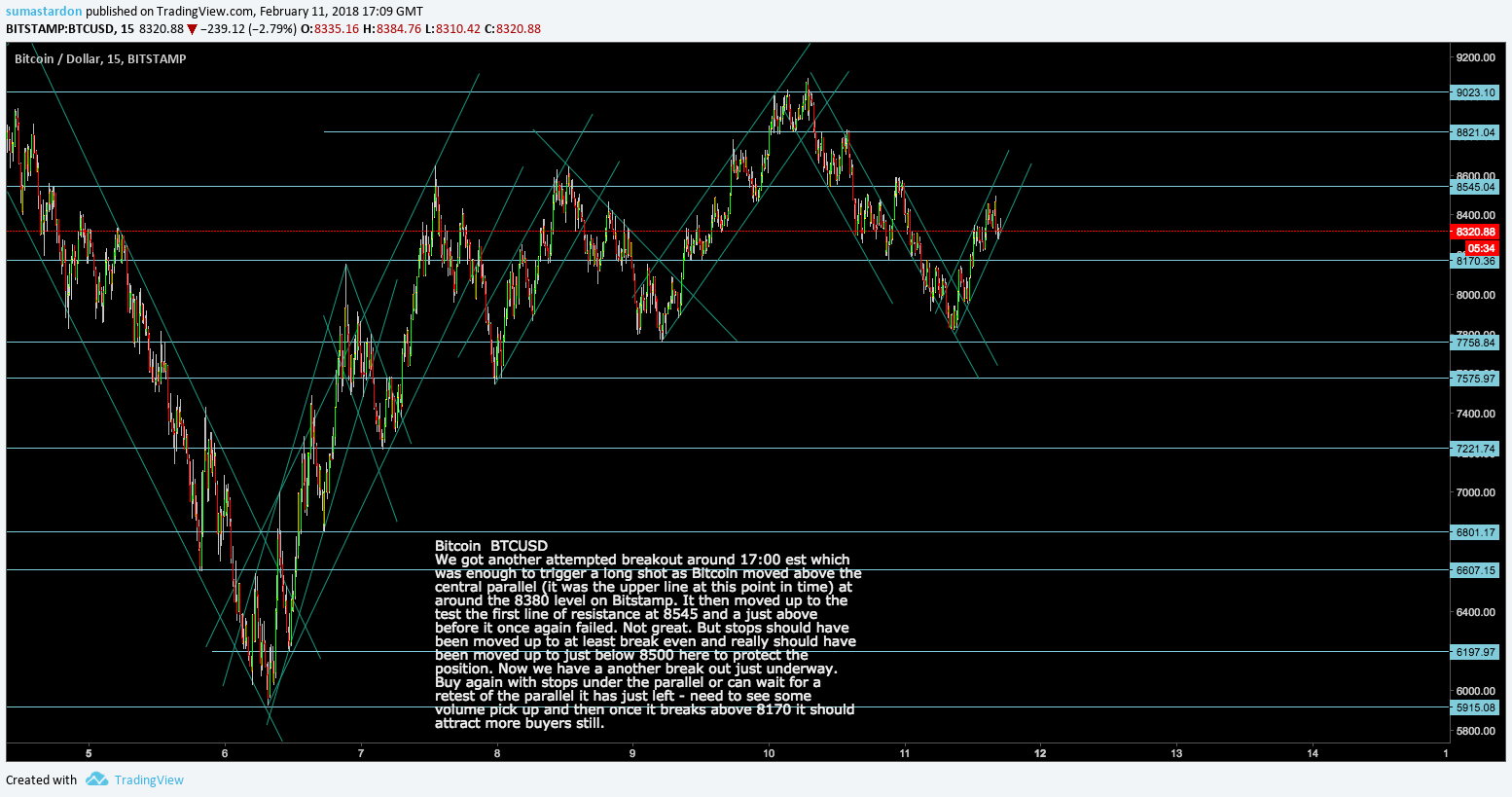The width and height of the screenshot is (1512, 797).
Task: Click the 8600.00 price axis tick
Action: [1476, 175]
